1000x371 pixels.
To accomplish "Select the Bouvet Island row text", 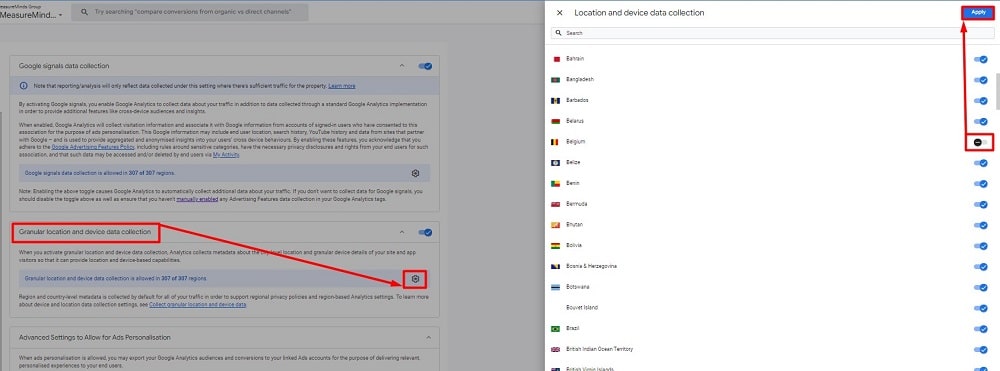I will 582,308.
